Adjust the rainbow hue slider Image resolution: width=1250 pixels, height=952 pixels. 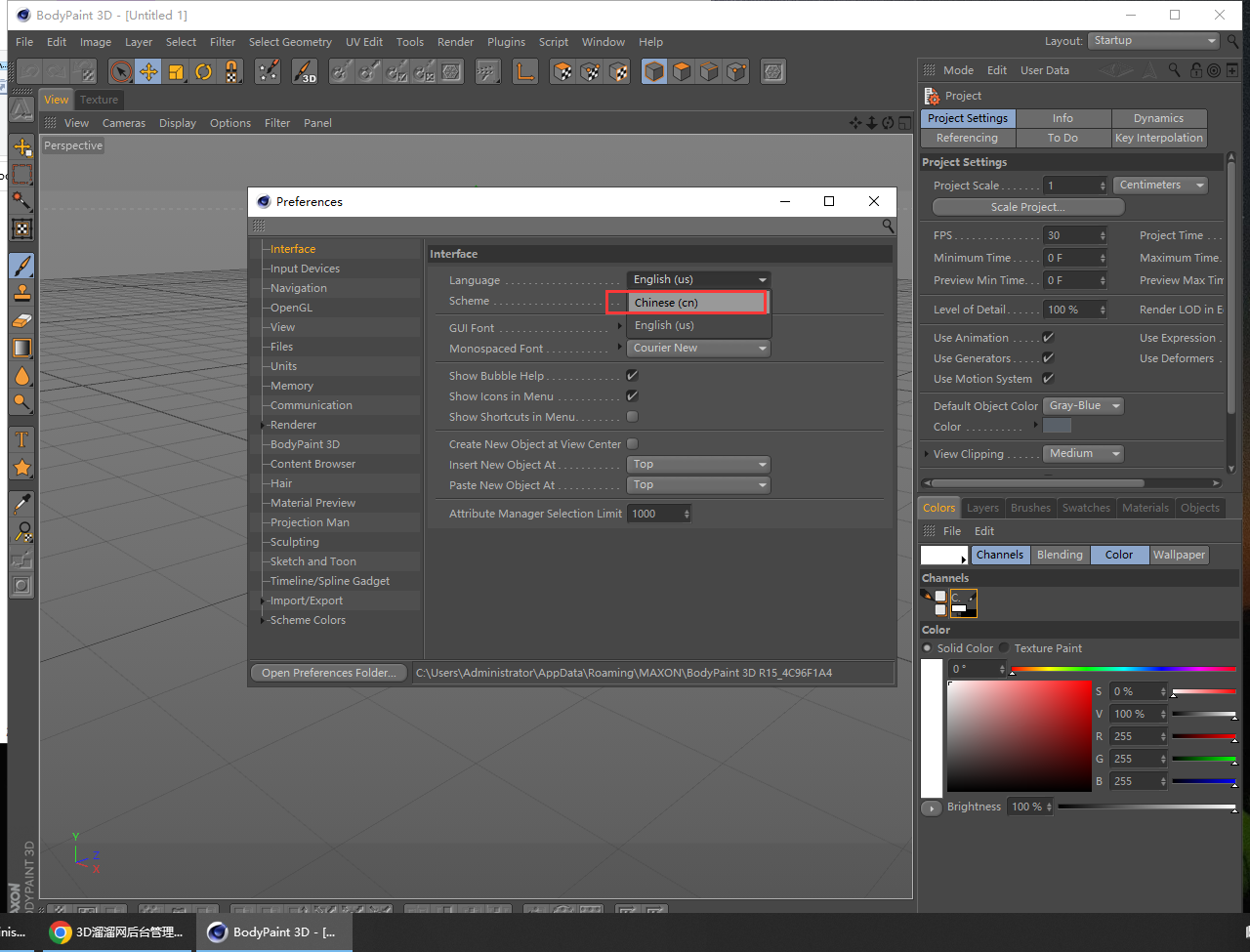pyautogui.click(x=1123, y=669)
